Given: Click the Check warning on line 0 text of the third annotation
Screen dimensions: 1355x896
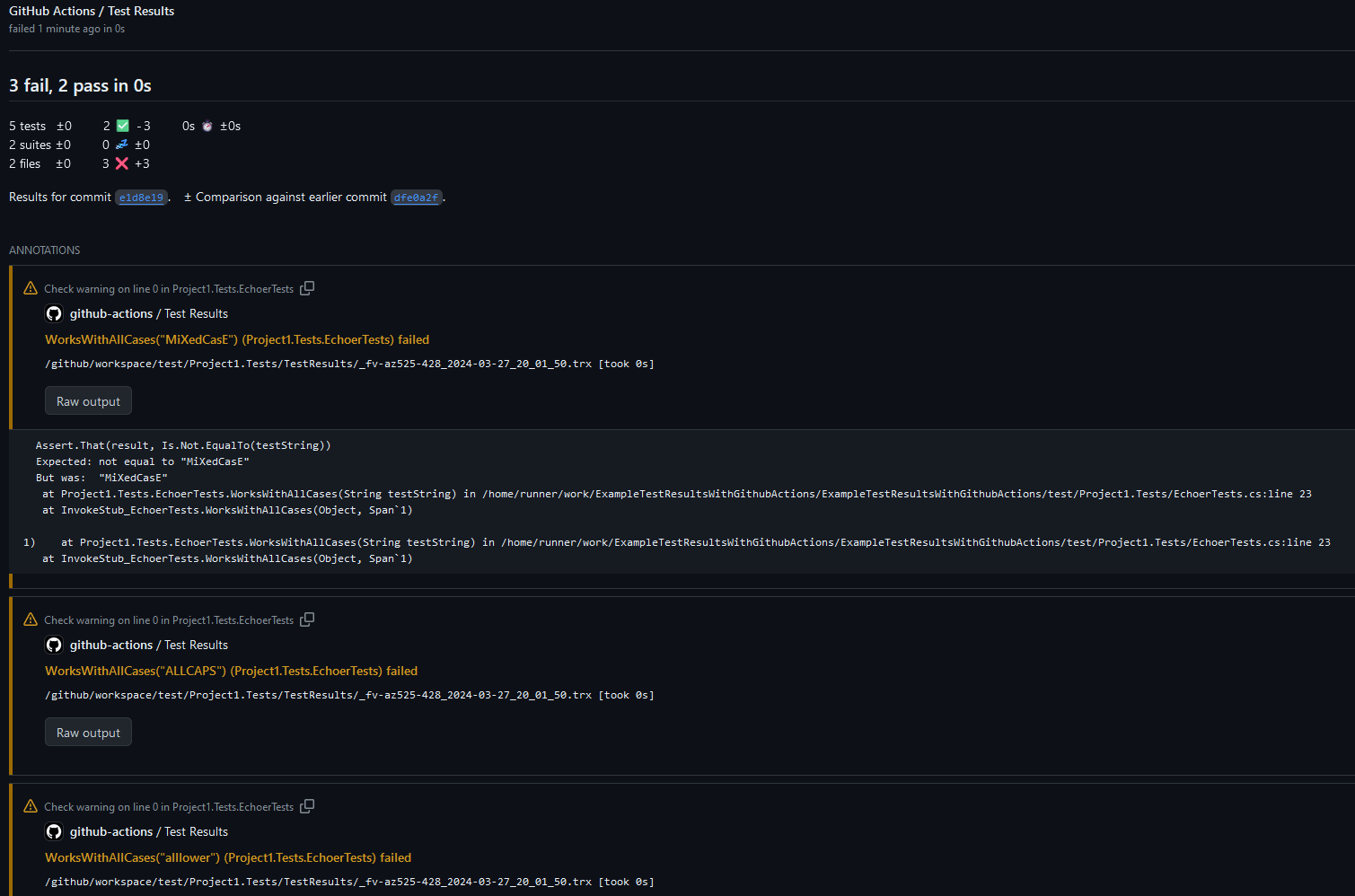Looking at the screenshot, I should coord(169,805).
